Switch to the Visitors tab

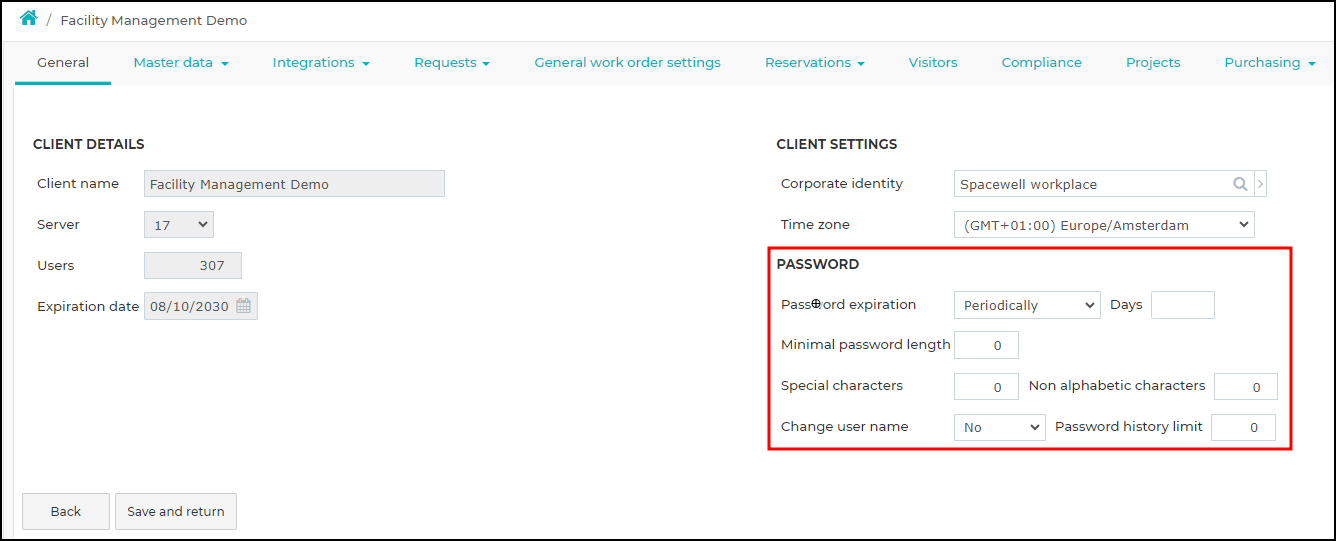[933, 63]
